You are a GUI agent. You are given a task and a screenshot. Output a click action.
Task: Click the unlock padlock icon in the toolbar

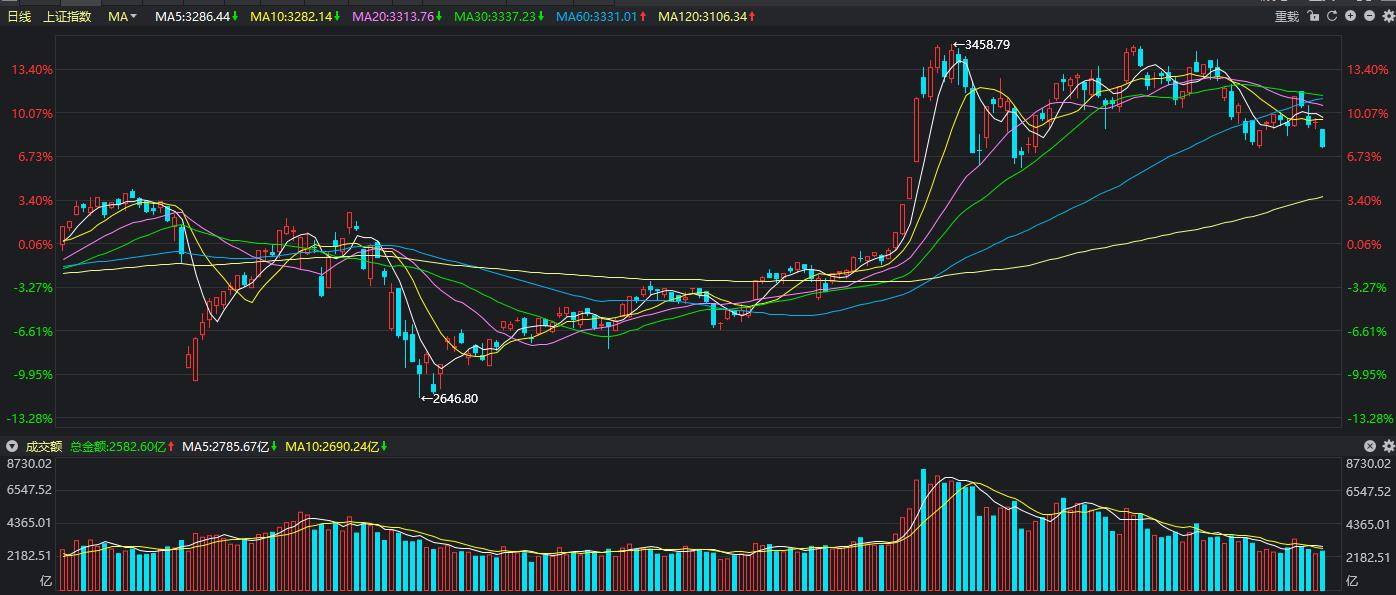pos(1313,15)
